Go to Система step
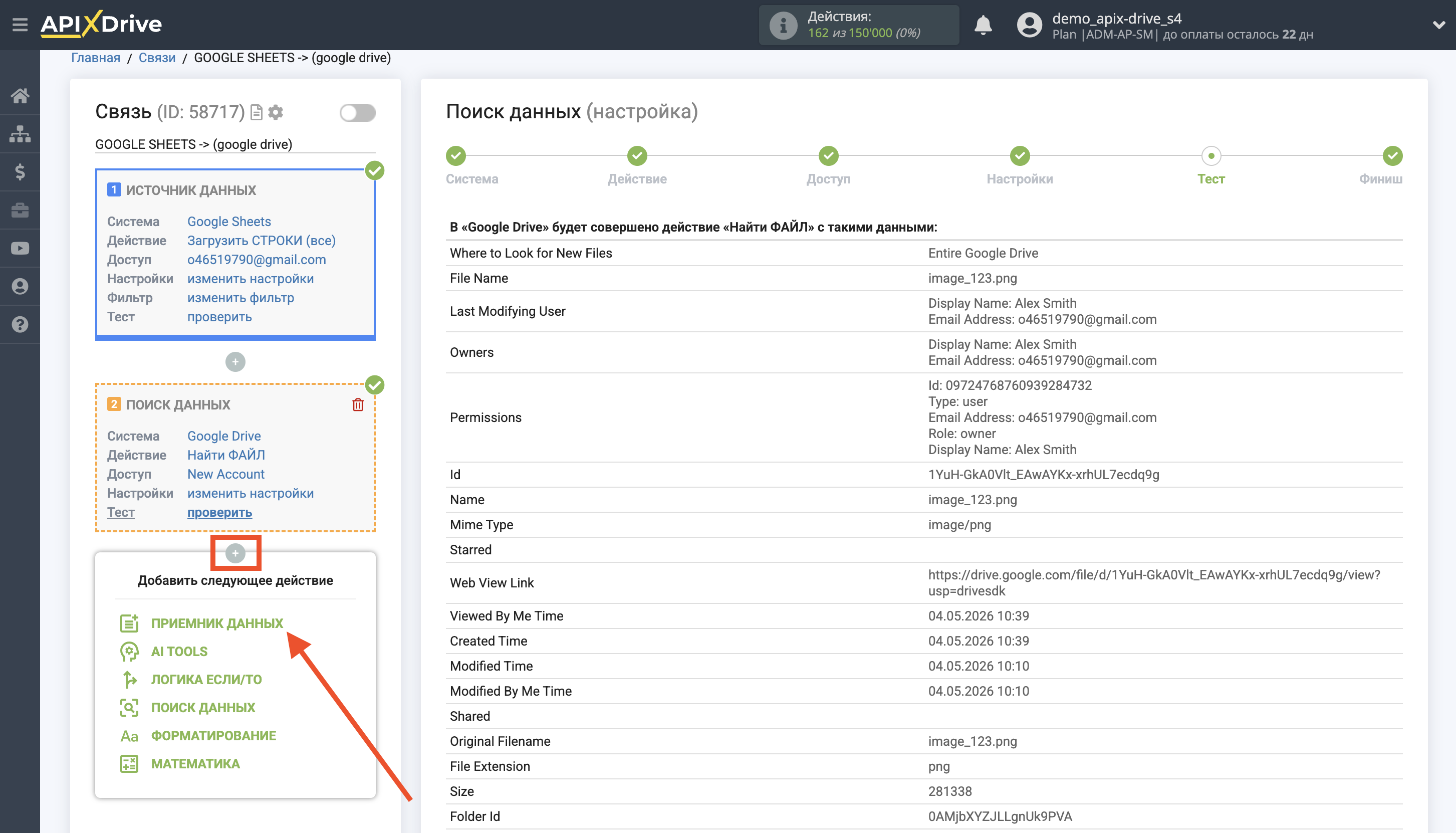Viewport: 1456px width, 833px height. pyautogui.click(x=456, y=155)
